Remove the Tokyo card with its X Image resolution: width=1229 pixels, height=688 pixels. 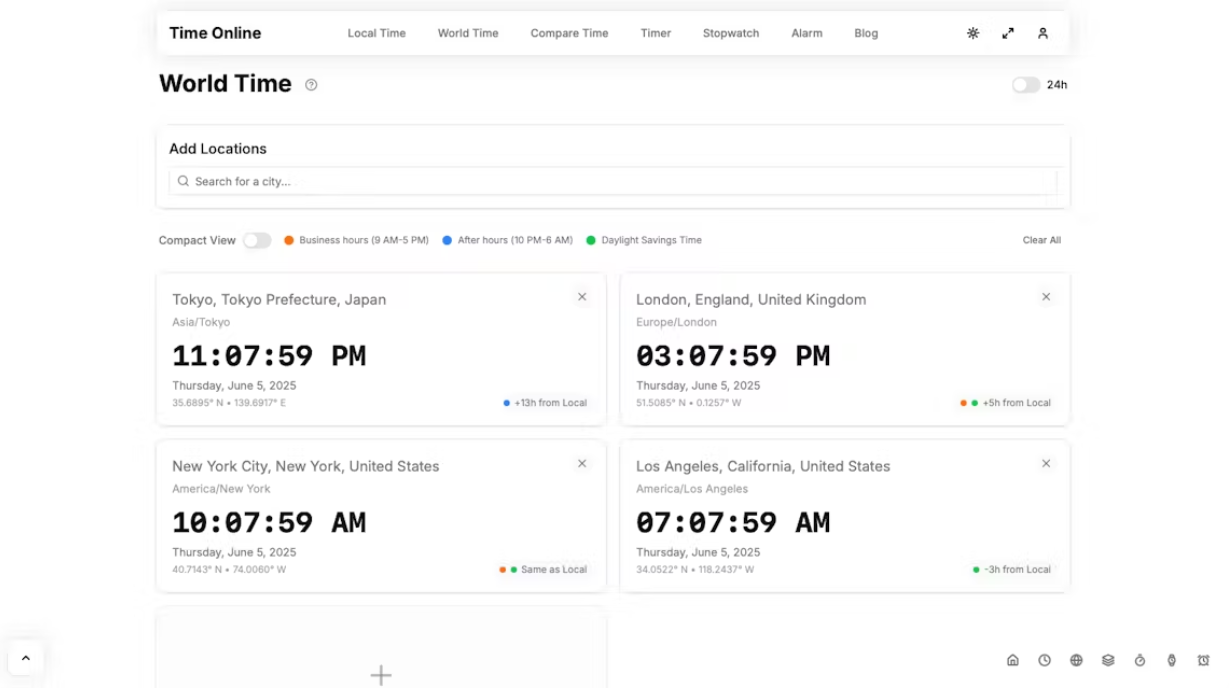click(x=582, y=297)
